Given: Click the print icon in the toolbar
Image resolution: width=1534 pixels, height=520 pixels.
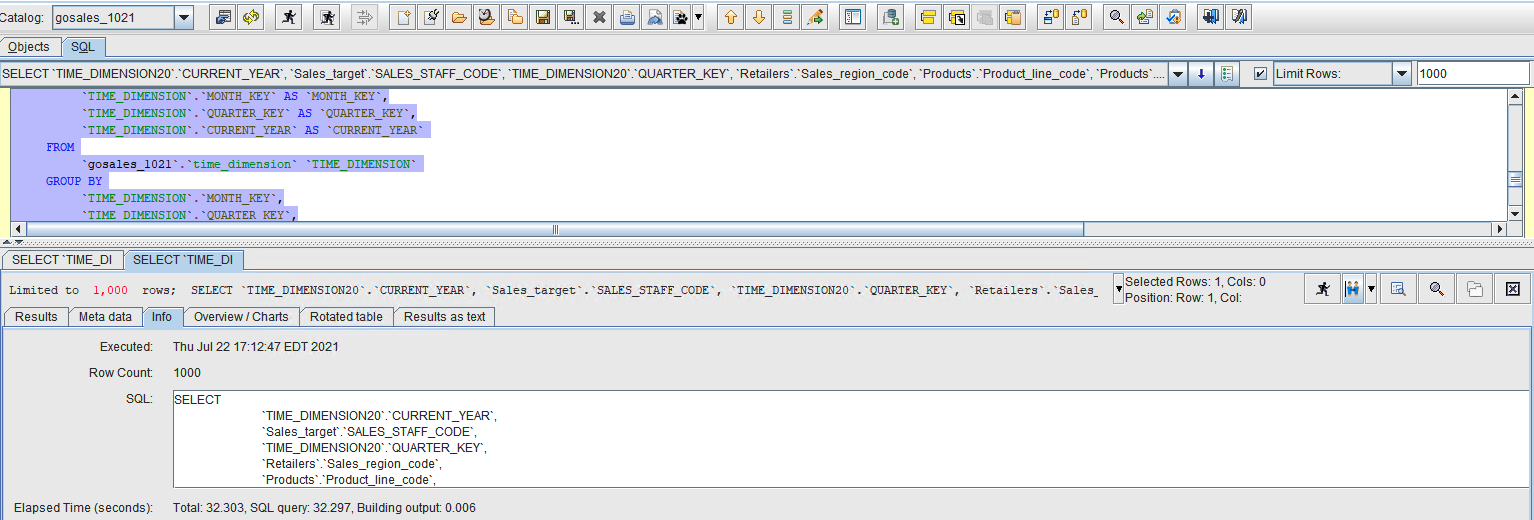Looking at the screenshot, I should pyautogui.click(x=627, y=17).
